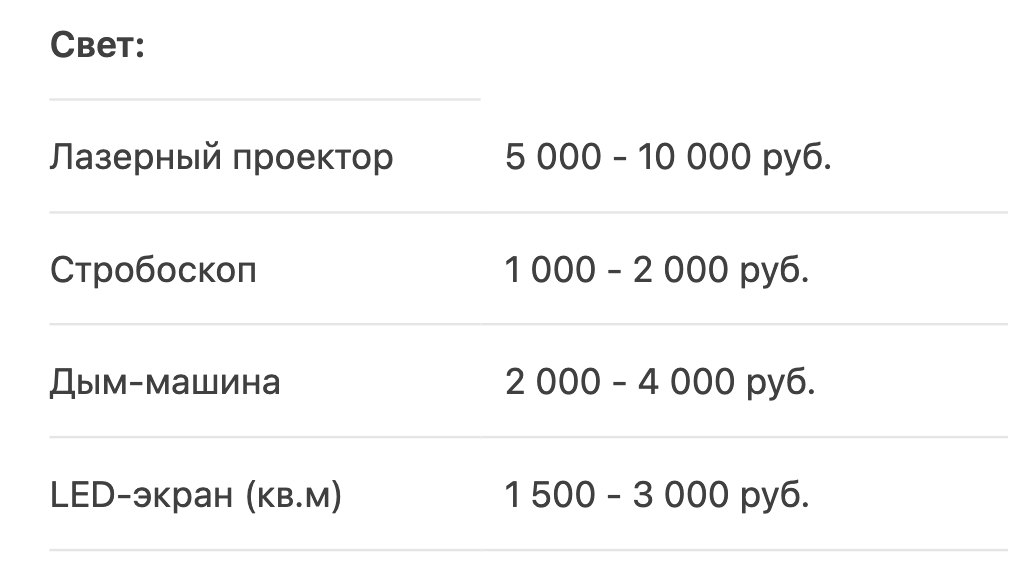Select the "Лазерный проектор" item name

221,157
